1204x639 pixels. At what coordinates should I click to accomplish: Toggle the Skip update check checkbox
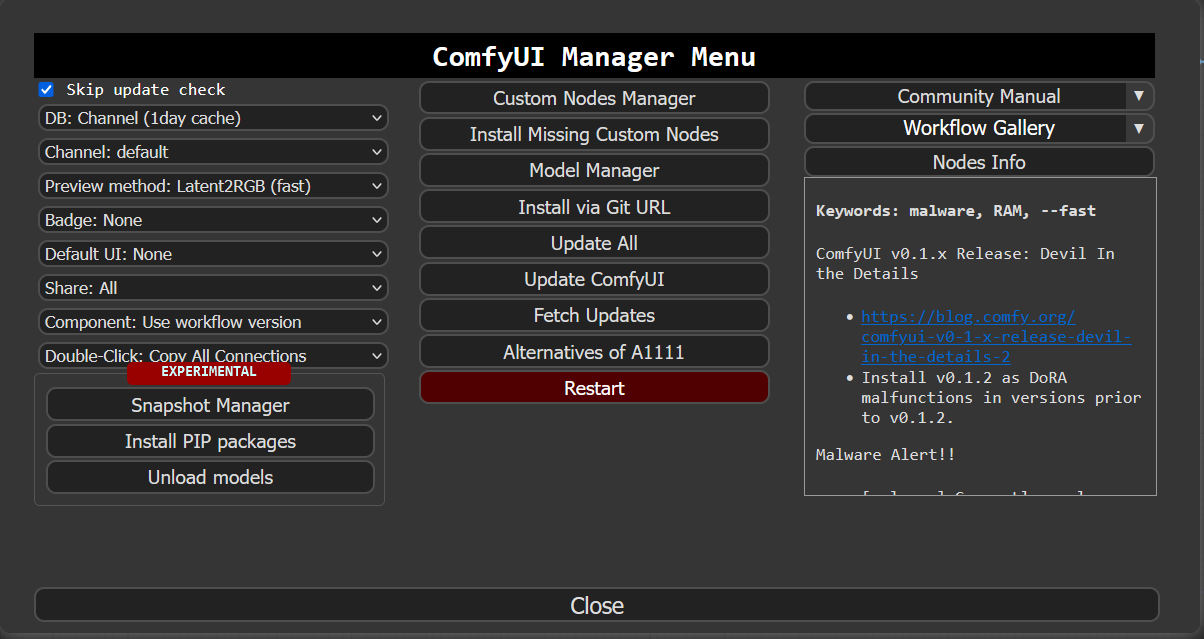pos(46,89)
